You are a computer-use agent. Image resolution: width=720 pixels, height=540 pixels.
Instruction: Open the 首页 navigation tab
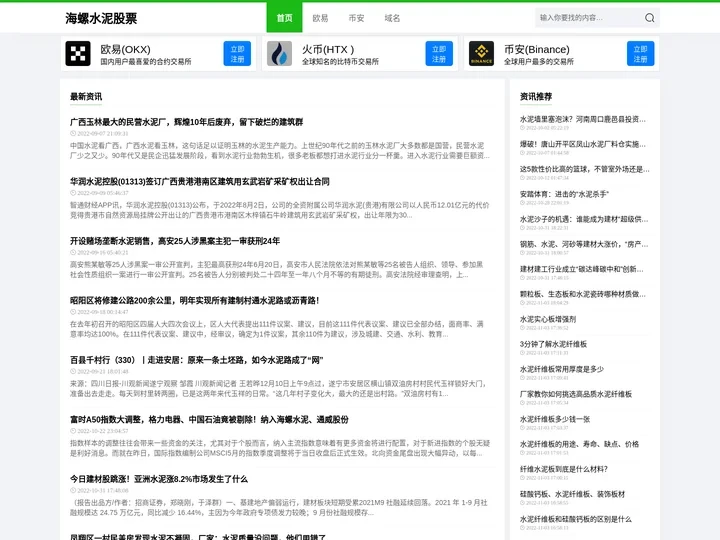[x=284, y=17]
